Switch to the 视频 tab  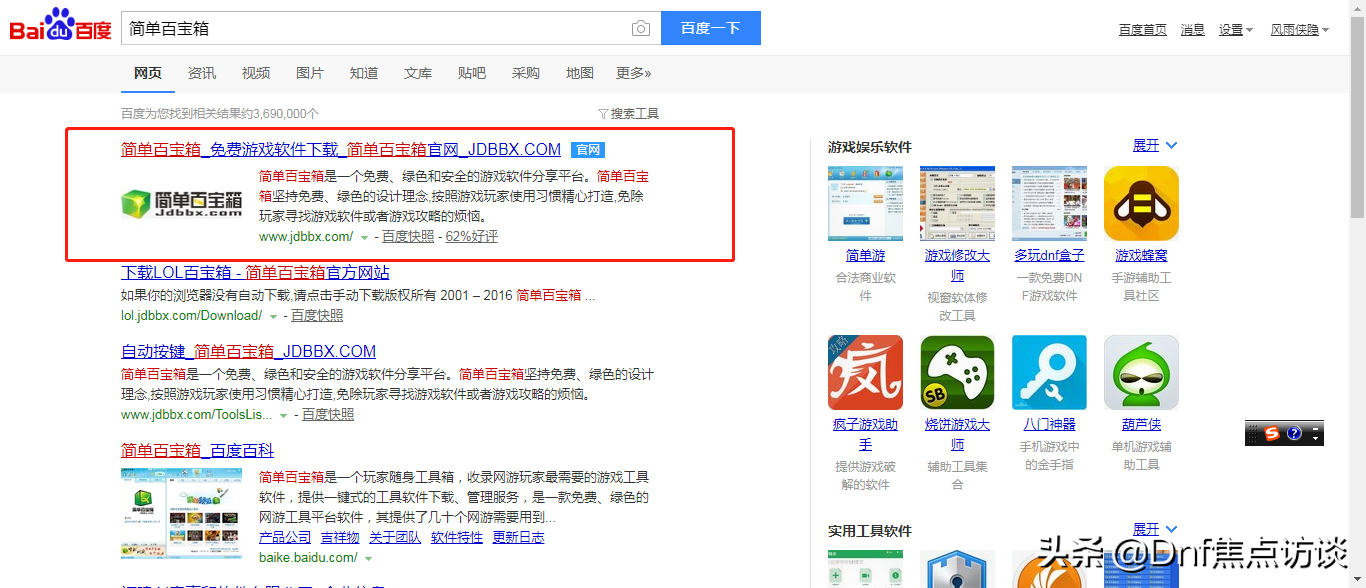256,73
